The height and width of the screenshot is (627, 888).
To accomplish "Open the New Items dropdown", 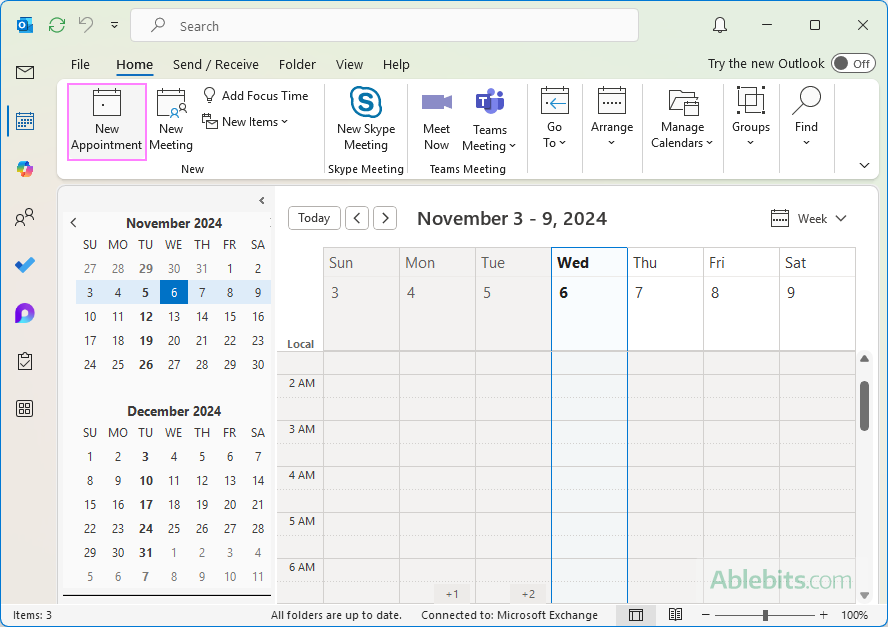I will tap(246, 121).
